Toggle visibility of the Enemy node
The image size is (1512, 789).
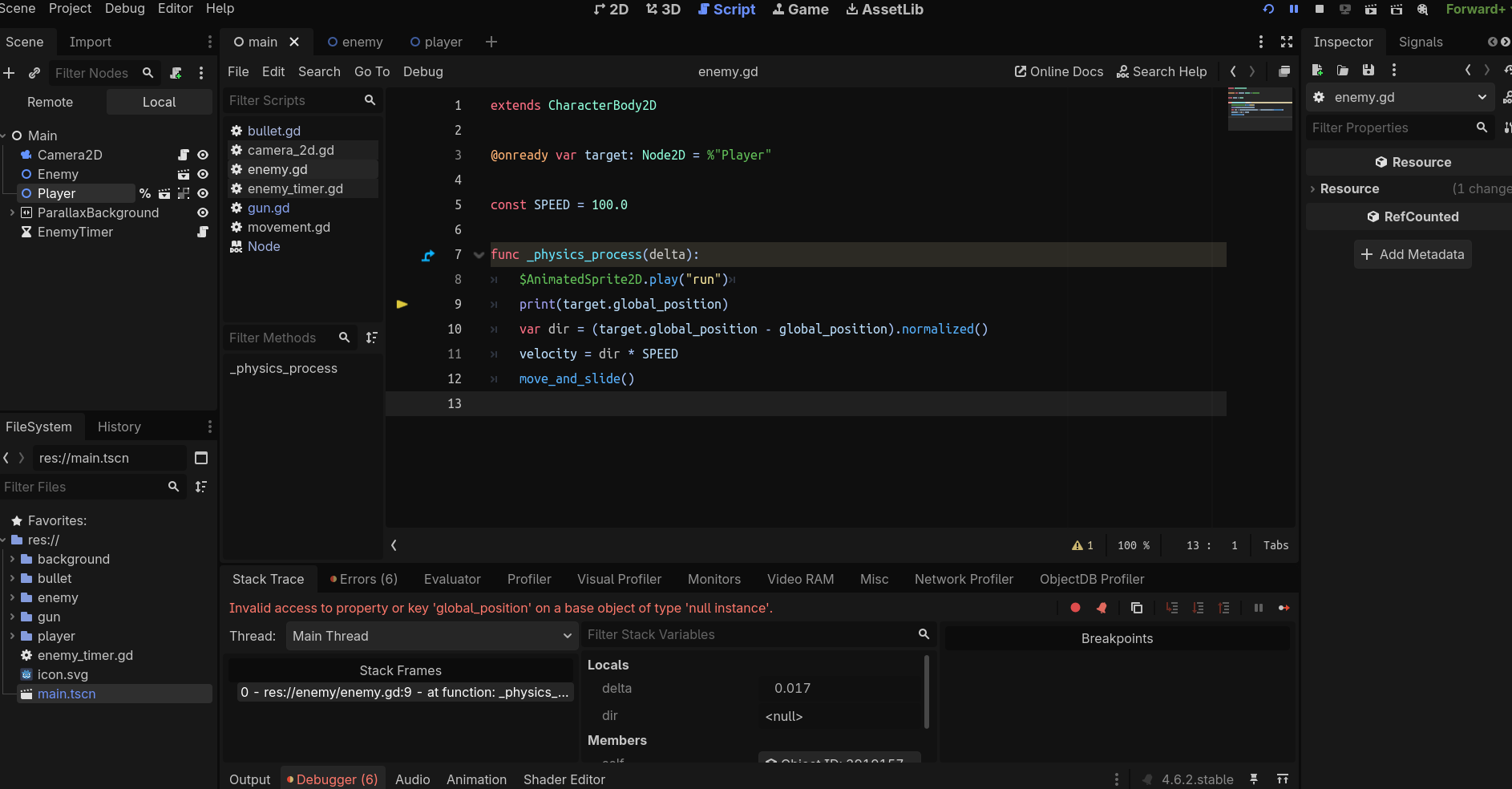[203, 174]
